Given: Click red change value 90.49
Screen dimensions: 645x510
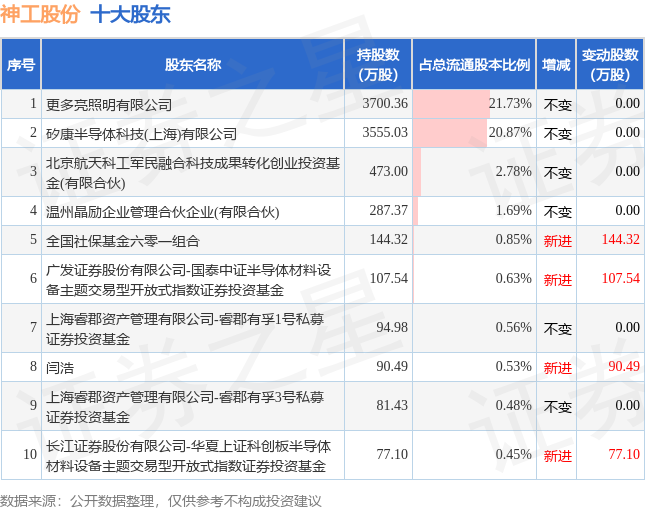Looking at the screenshot, I should (x=624, y=366).
